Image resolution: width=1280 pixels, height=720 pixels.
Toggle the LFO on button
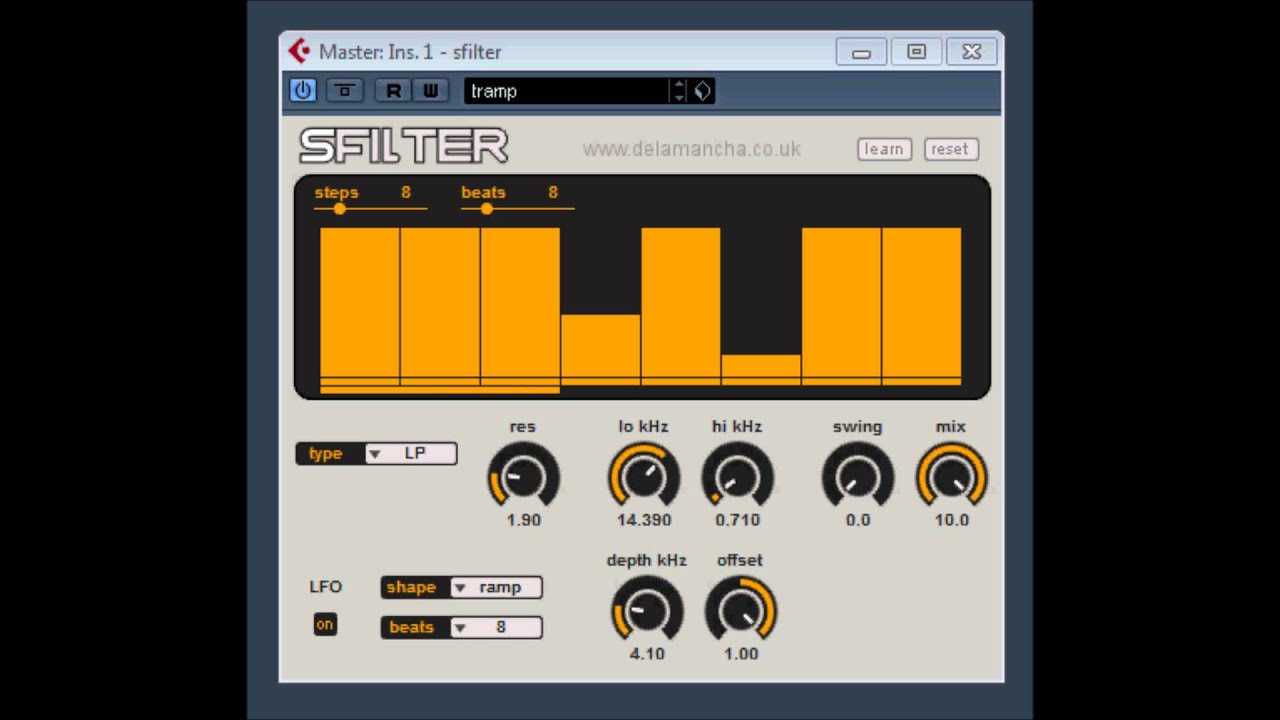coord(324,625)
